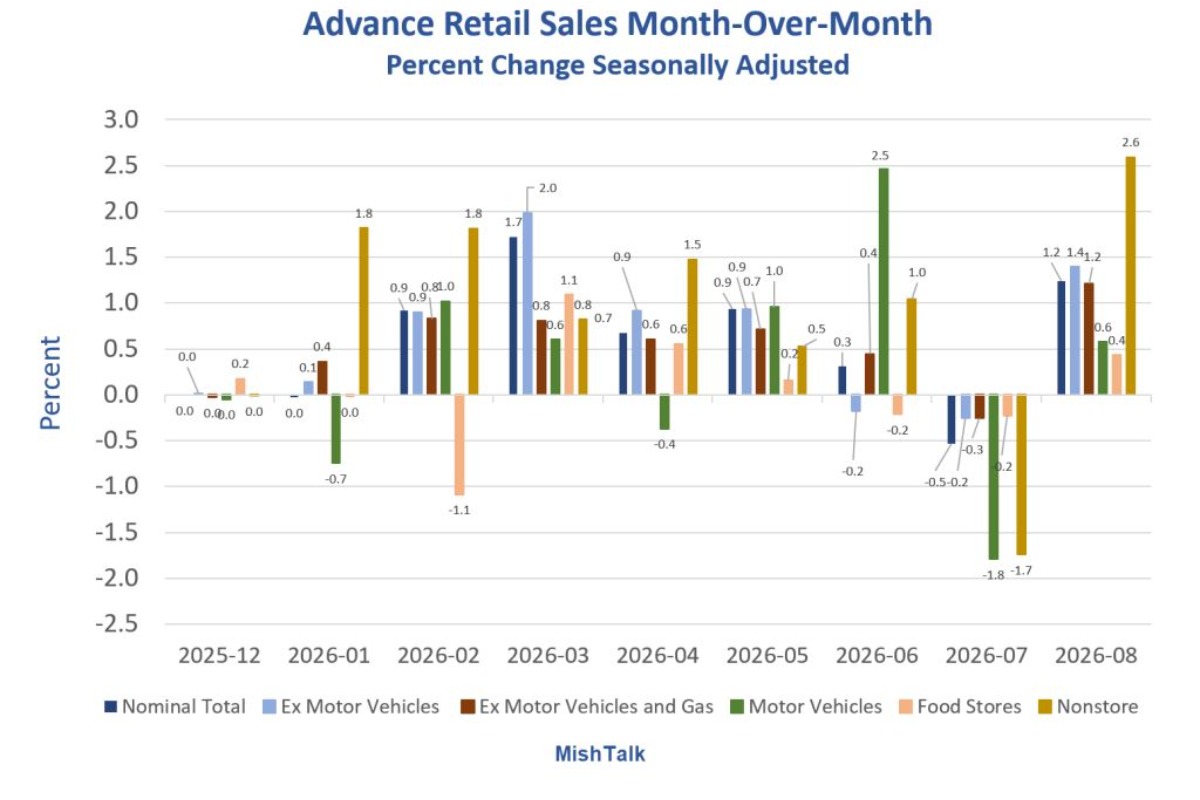This screenshot has height=800, width=1200.
Task: Click the gold Nonstore bar for 2026-07
Action: [1021, 475]
